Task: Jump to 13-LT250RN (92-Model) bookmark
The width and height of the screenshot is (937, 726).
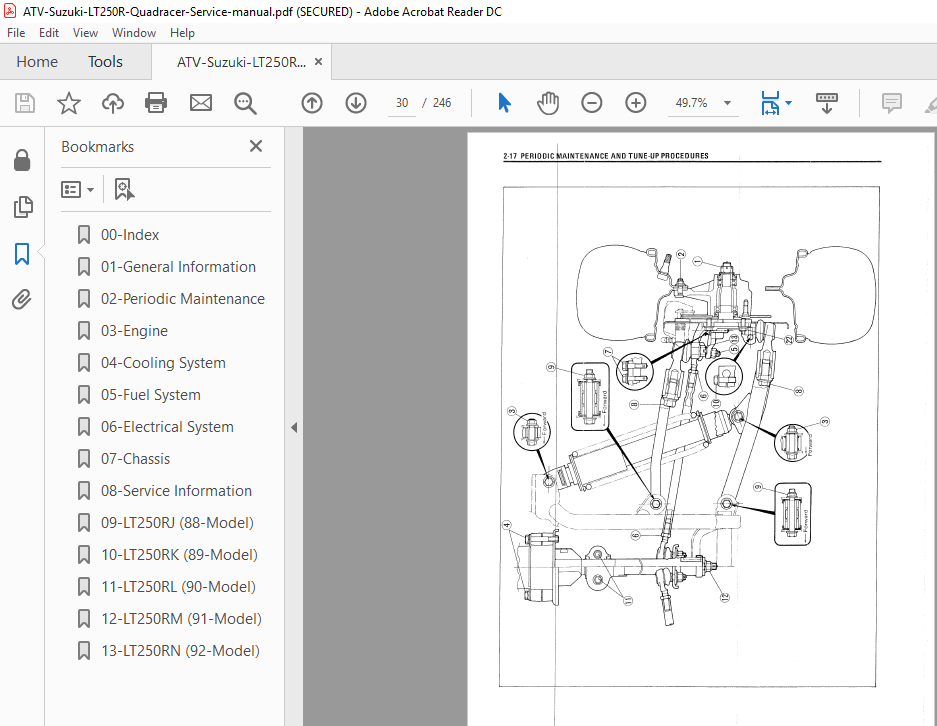Action: click(180, 651)
